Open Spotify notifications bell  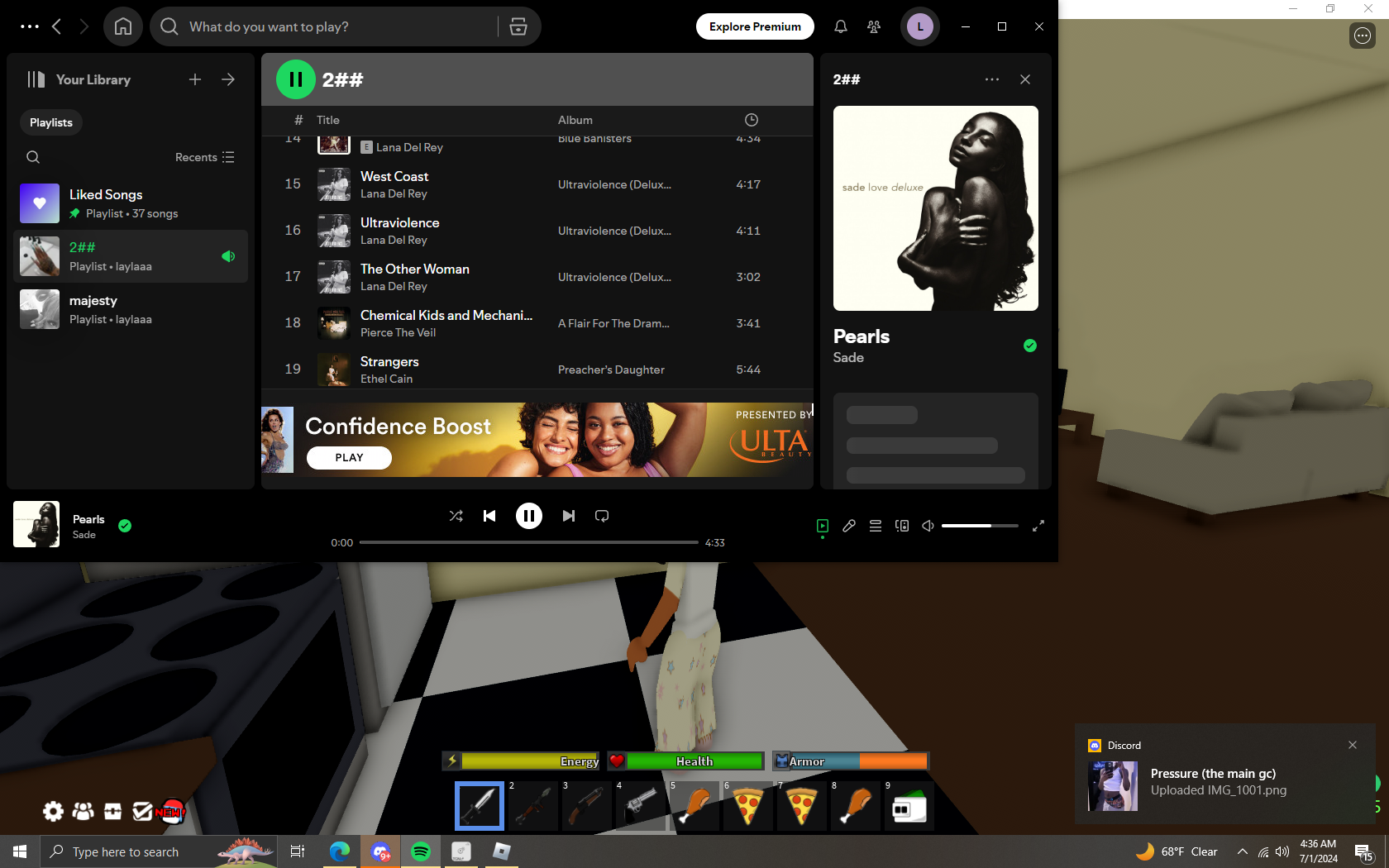click(x=841, y=26)
